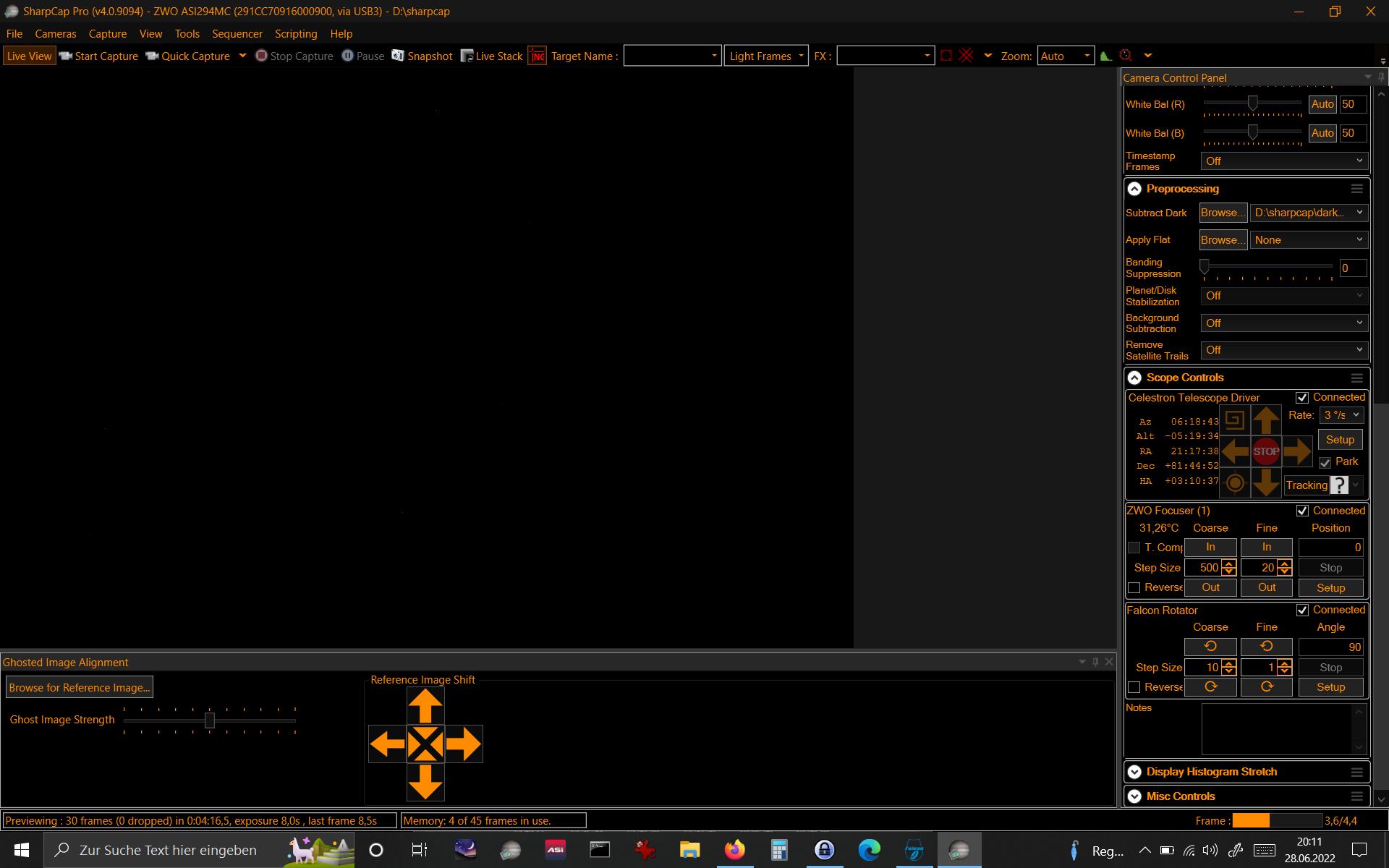Click the red INC toolbar icon
Screen dimensions: 1389x868
tap(537, 56)
